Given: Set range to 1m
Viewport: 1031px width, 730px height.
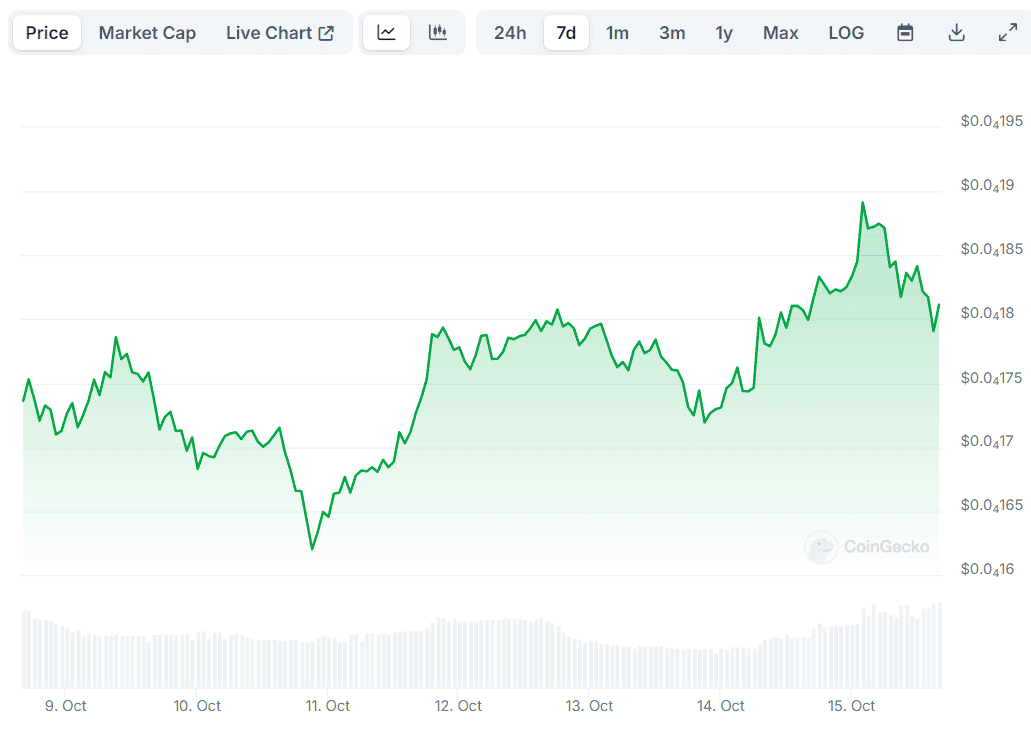Looking at the screenshot, I should point(617,33).
